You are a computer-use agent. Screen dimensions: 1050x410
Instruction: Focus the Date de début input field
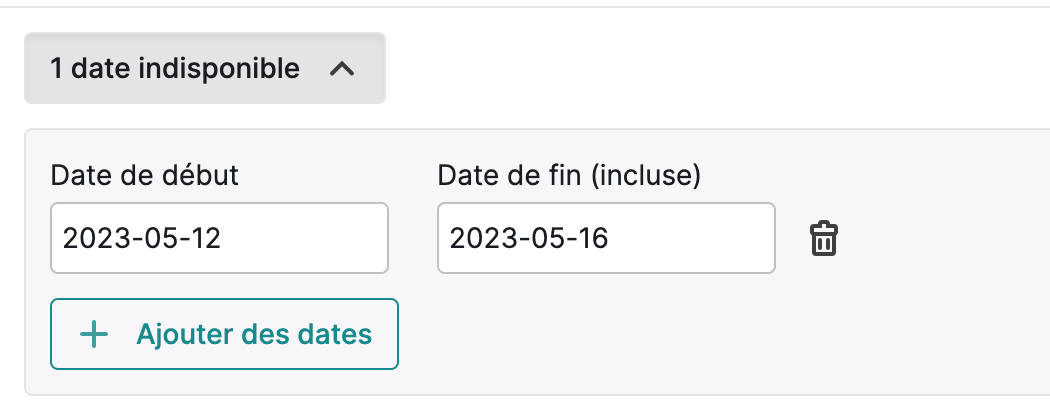coord(220,238)
